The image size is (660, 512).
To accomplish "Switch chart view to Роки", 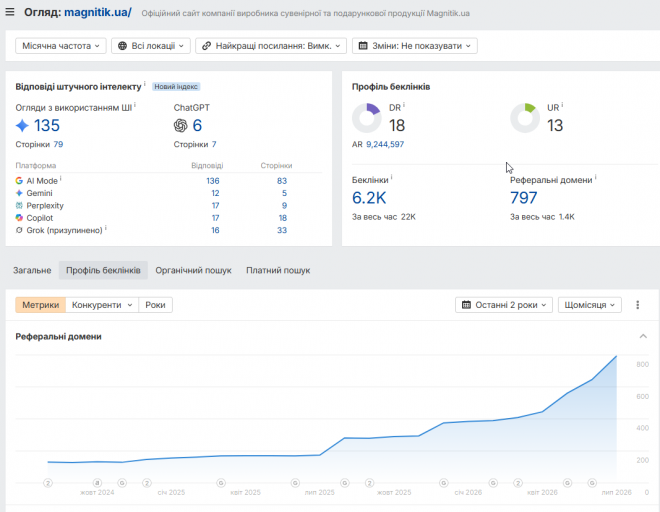I will click(155, 305).
